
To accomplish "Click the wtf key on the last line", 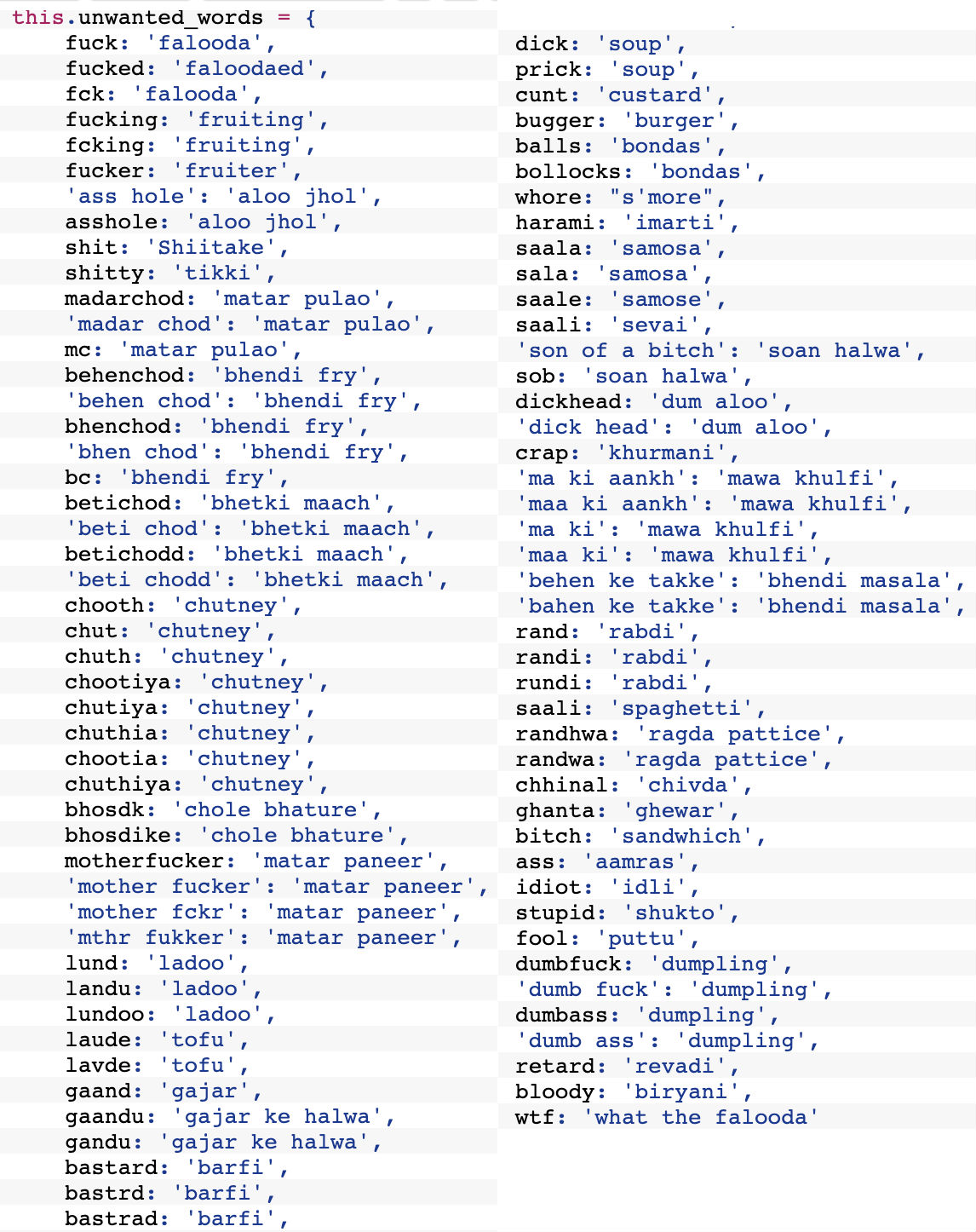I will click(x=534, y=1117).
